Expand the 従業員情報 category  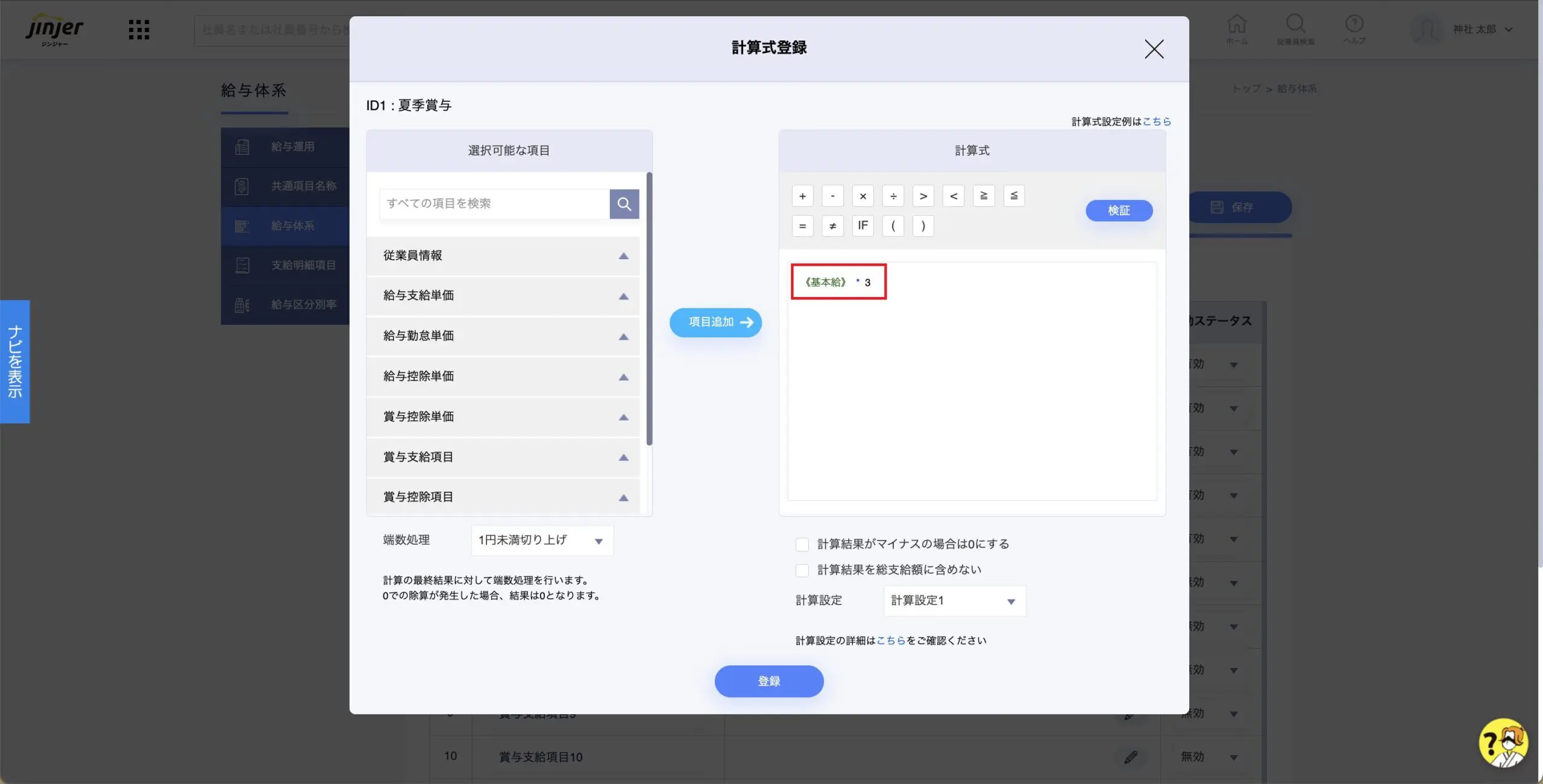coord(503,256)
